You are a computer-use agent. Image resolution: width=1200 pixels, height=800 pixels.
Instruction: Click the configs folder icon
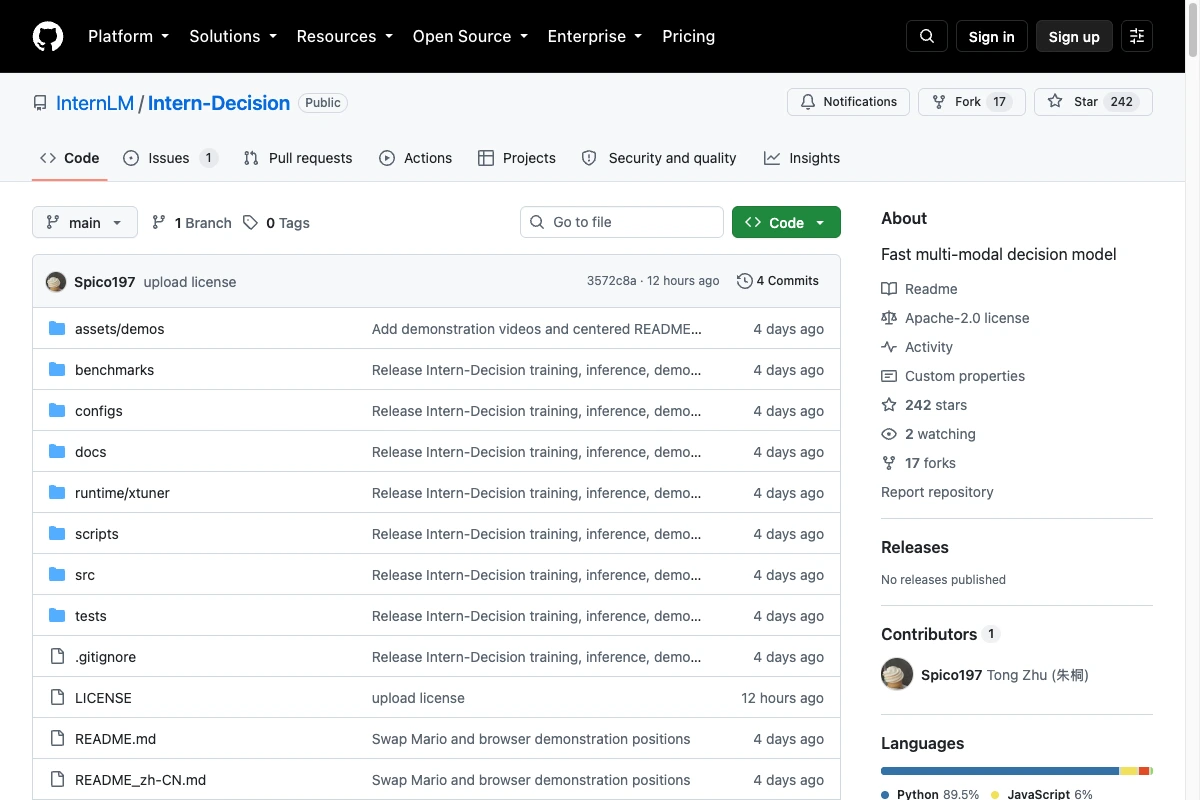click(57, 410)
